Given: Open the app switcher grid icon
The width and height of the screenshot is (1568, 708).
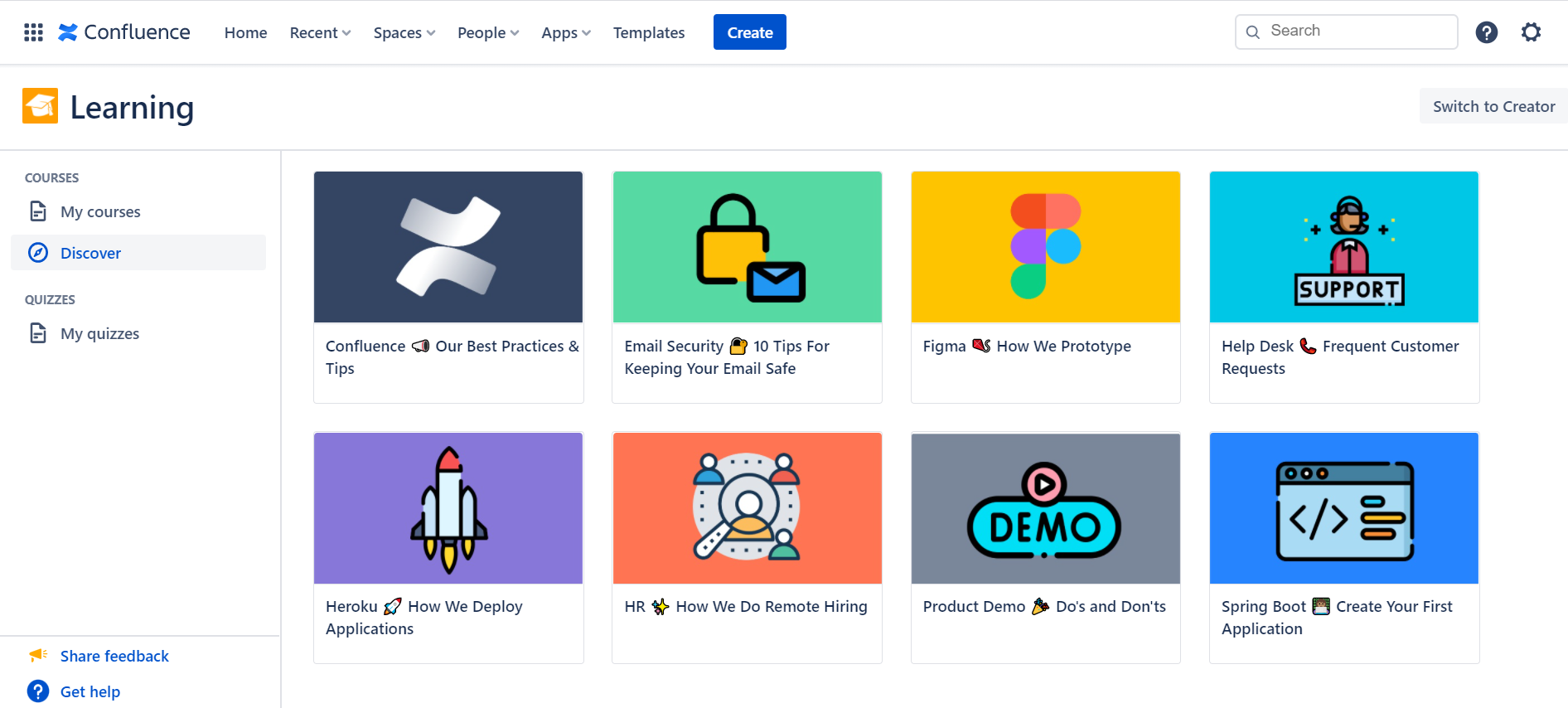Looking at the screenshot, I should (33, 32).
